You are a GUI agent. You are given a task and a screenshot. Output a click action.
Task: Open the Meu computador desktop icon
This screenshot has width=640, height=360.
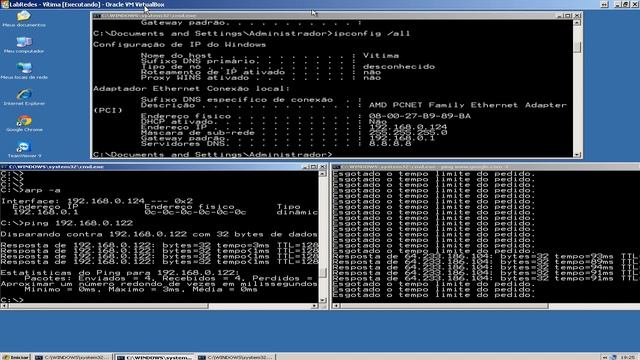coord(24,44)
